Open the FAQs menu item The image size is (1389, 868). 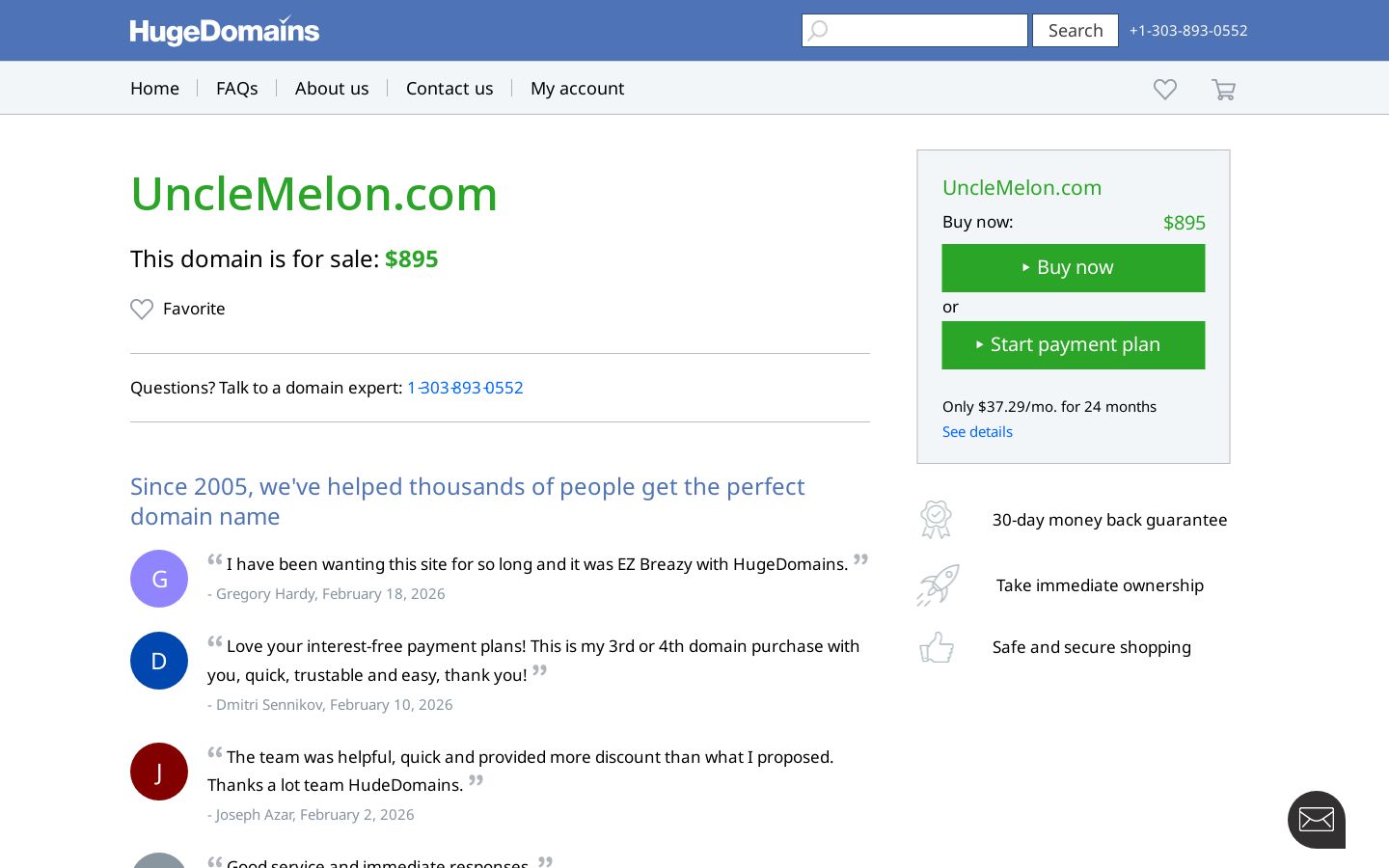(x=237, y=88)
